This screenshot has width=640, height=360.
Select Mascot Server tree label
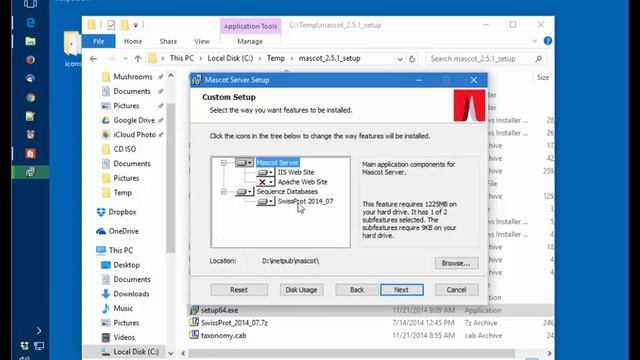point(278,162)
